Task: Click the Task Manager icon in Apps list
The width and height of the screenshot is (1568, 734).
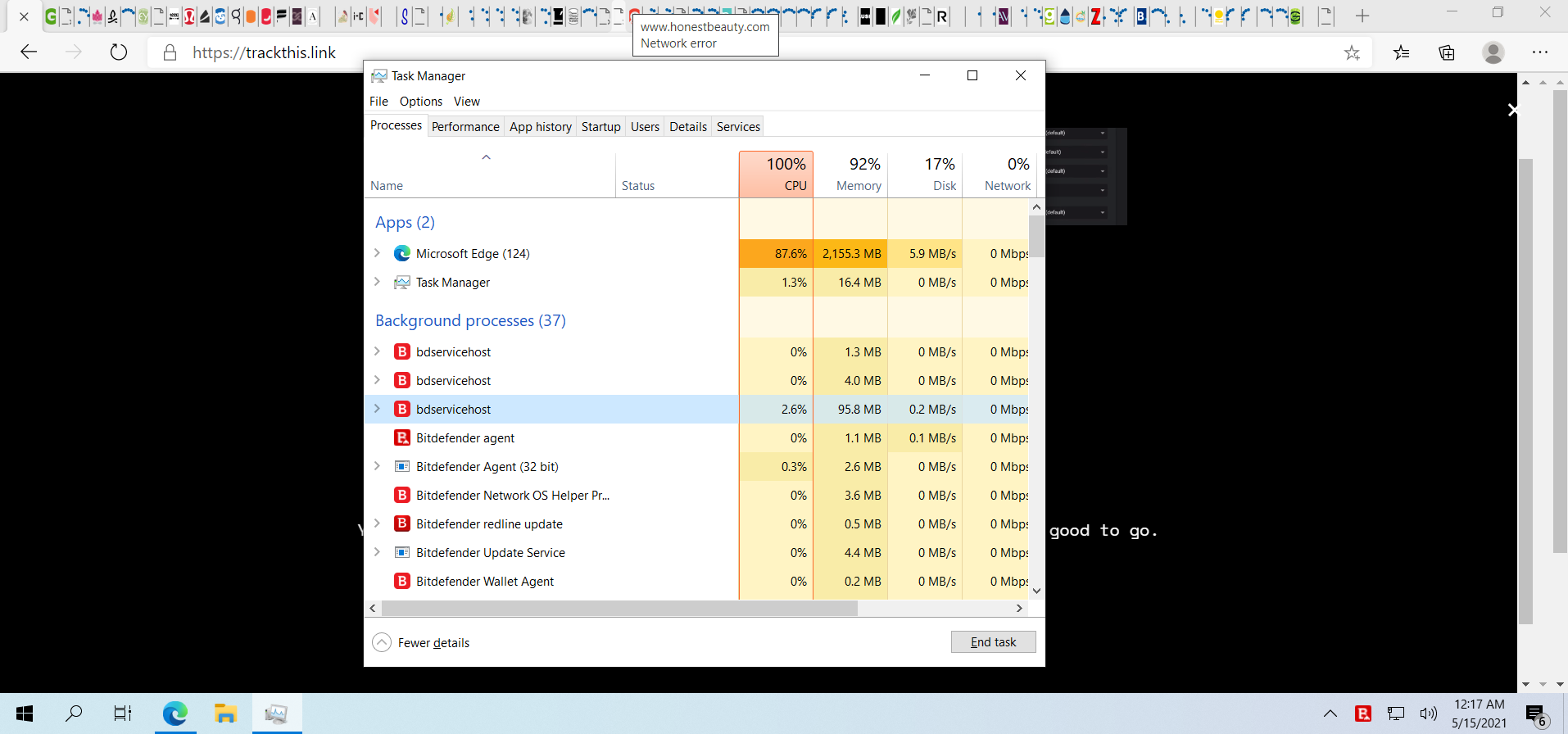Action: [402, 282]
